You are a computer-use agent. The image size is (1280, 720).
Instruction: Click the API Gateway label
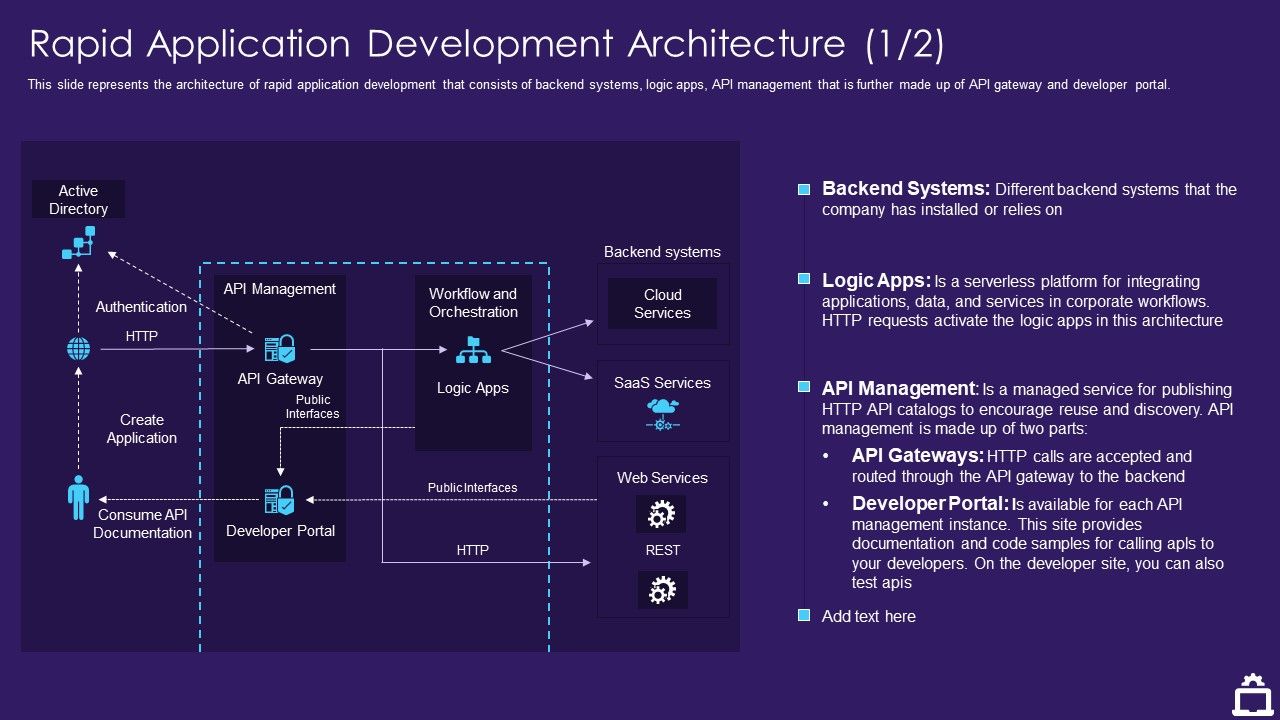click(280, 379)
